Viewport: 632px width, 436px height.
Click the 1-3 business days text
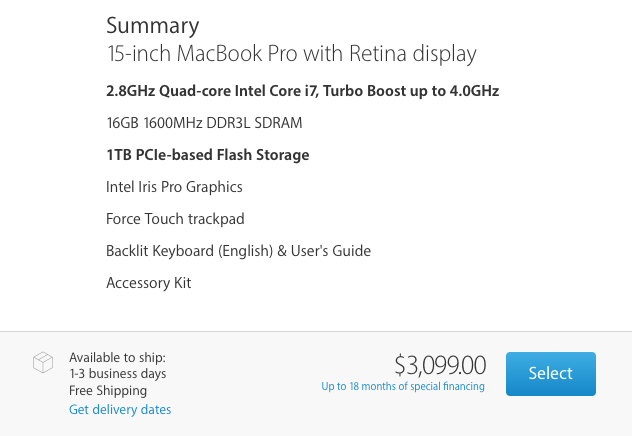pyautogui.click(x=118, y=374)
